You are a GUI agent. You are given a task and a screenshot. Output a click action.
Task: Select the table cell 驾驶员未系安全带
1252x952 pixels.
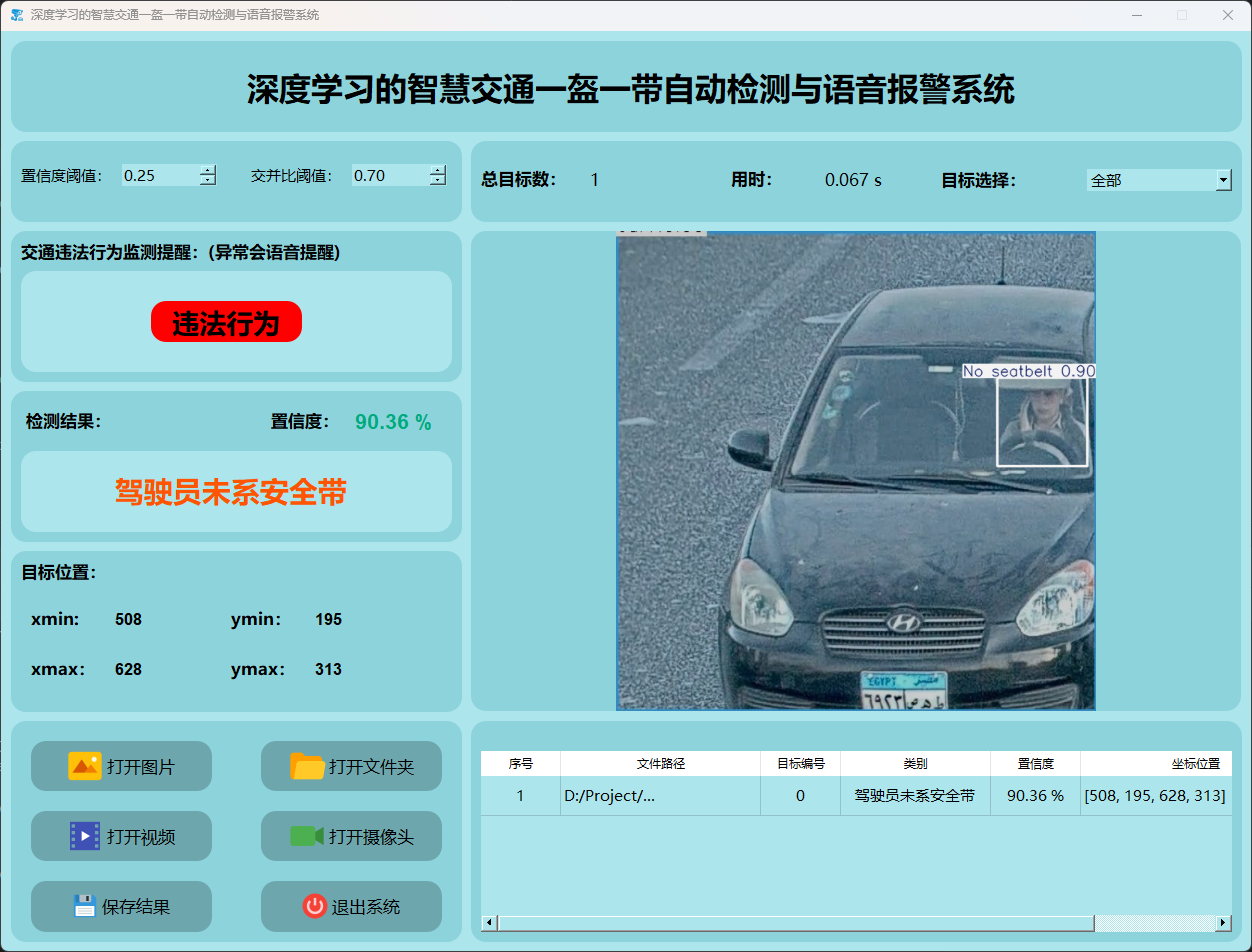point(915,796)
